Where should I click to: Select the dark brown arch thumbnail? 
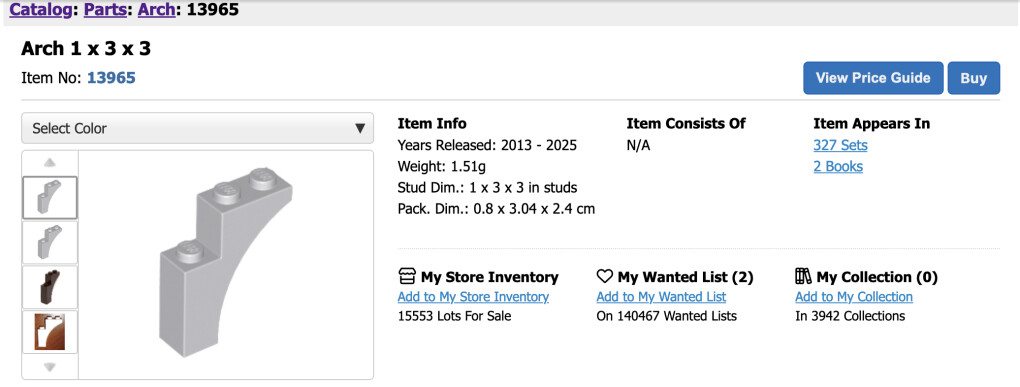pyautogui.click(x=50, y=287)
